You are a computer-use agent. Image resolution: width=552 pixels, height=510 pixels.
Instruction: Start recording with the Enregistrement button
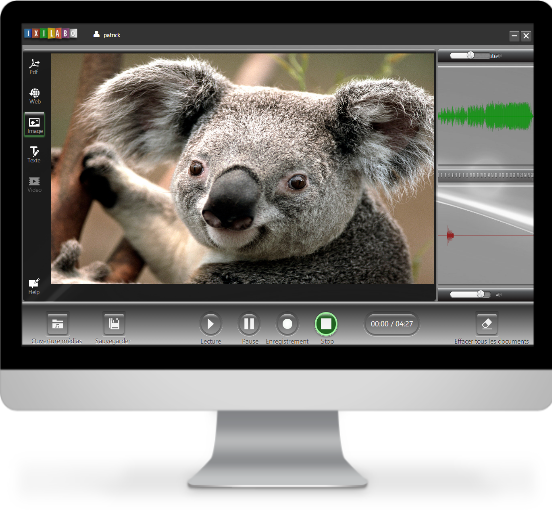[x=287, y=323]
